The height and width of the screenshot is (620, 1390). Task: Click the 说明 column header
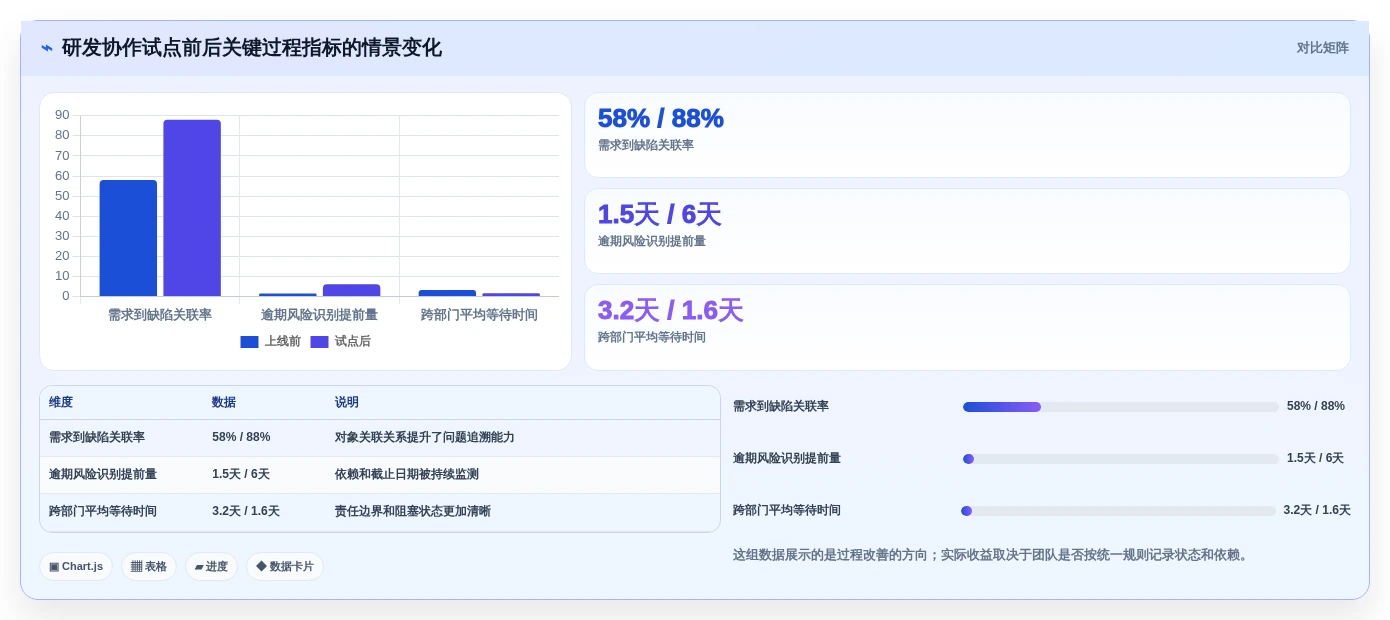347,402
